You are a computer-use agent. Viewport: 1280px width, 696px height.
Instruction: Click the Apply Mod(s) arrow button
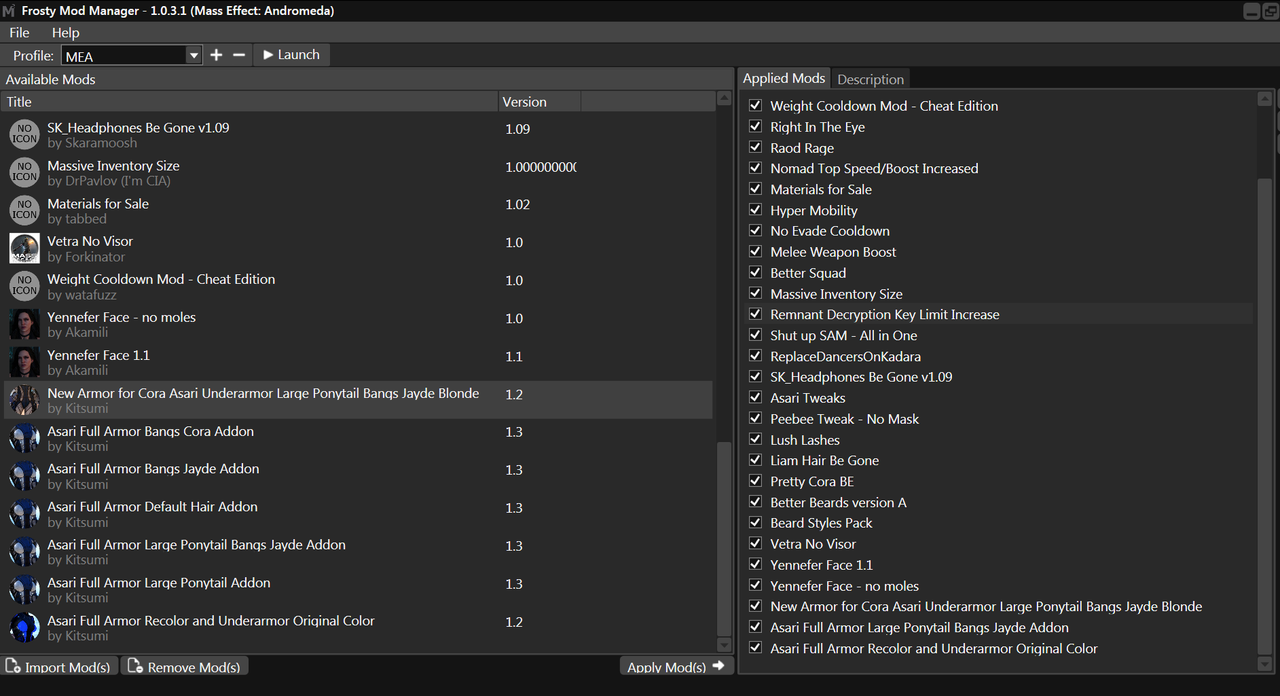tap(677, 666)
